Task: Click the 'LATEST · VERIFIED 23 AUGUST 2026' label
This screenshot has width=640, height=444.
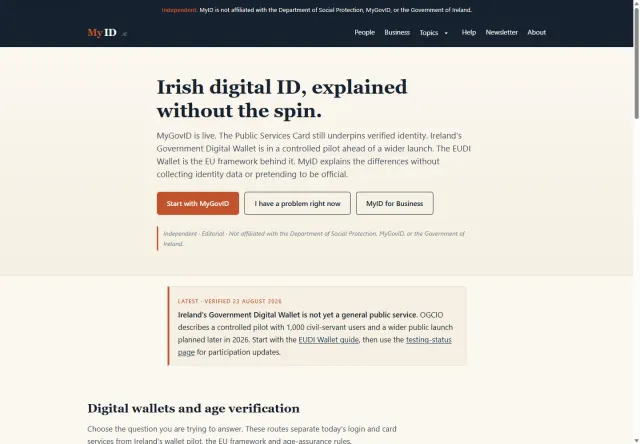Action: point(229,301)
